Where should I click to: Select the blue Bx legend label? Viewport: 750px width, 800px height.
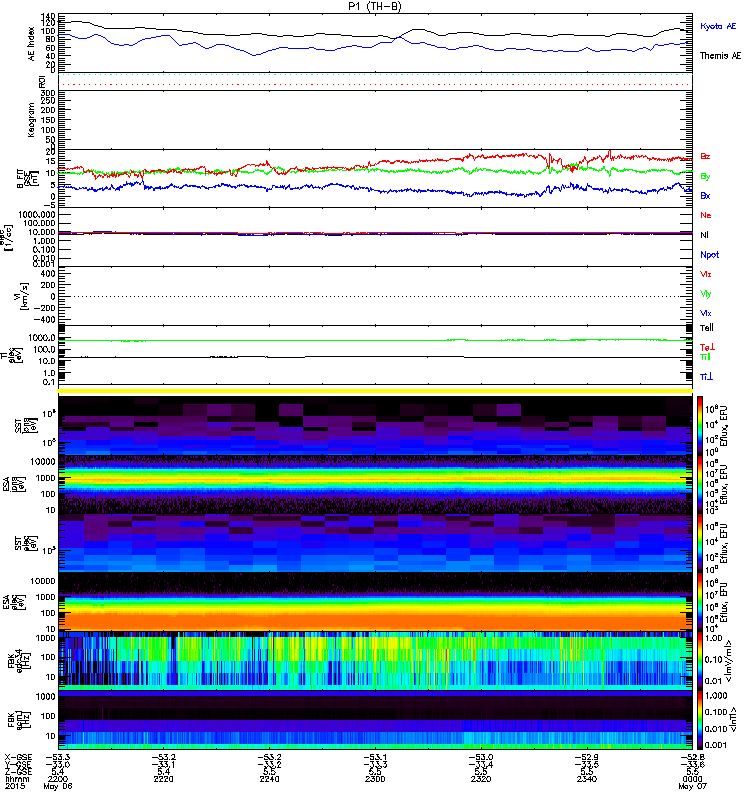tap(705, 195)
